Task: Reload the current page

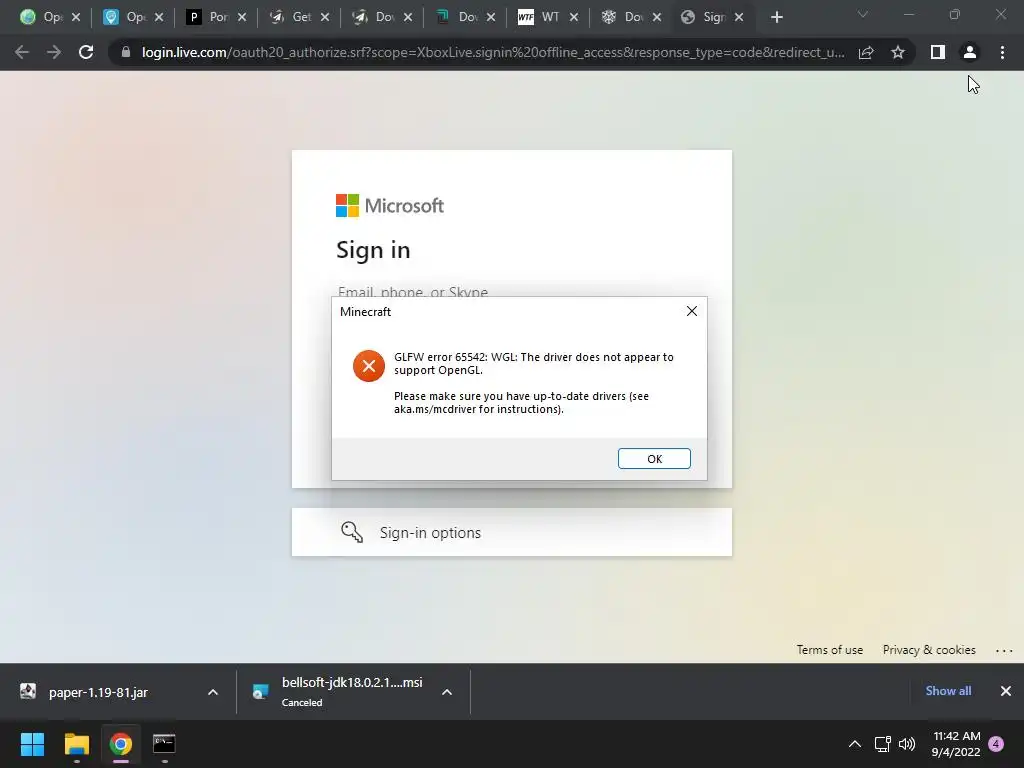Action: coord(86,52)
